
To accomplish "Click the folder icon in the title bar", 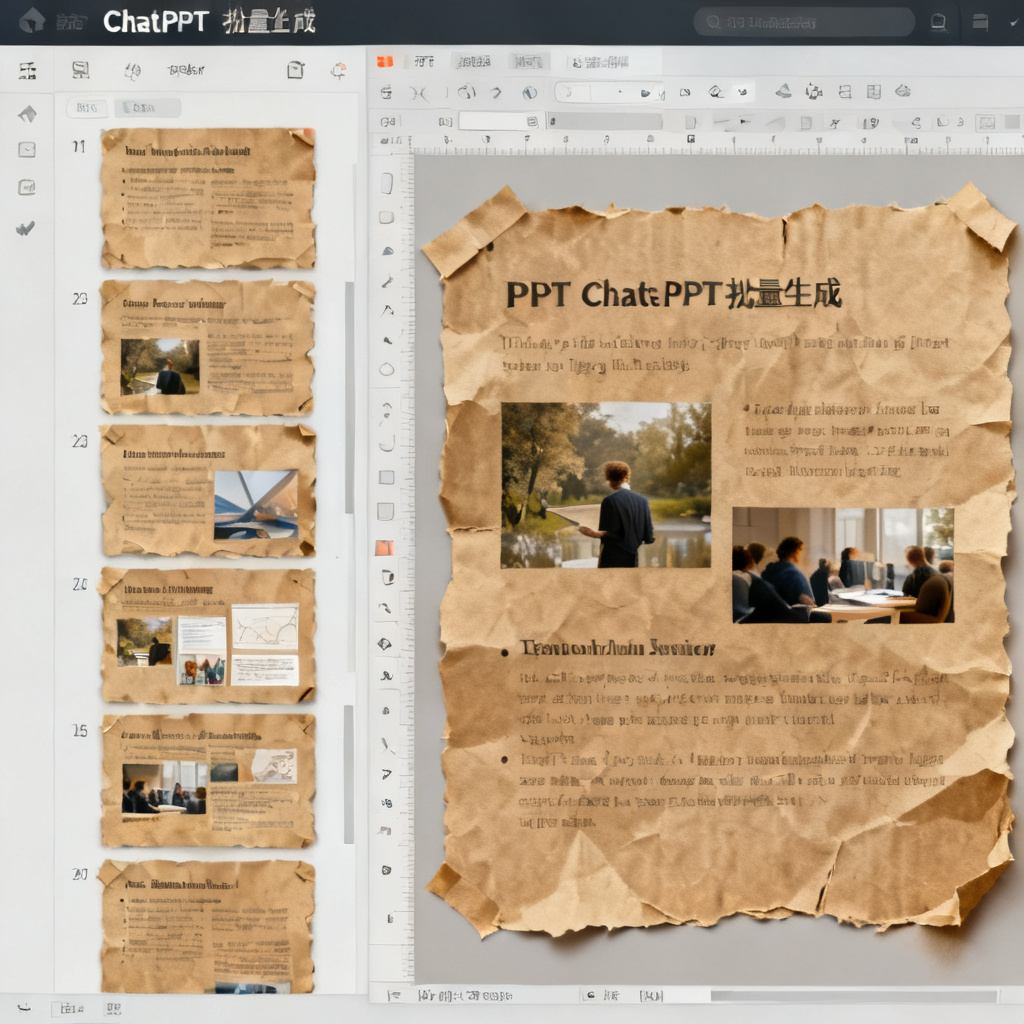I will pyautogui.click(x=980, y=22).
